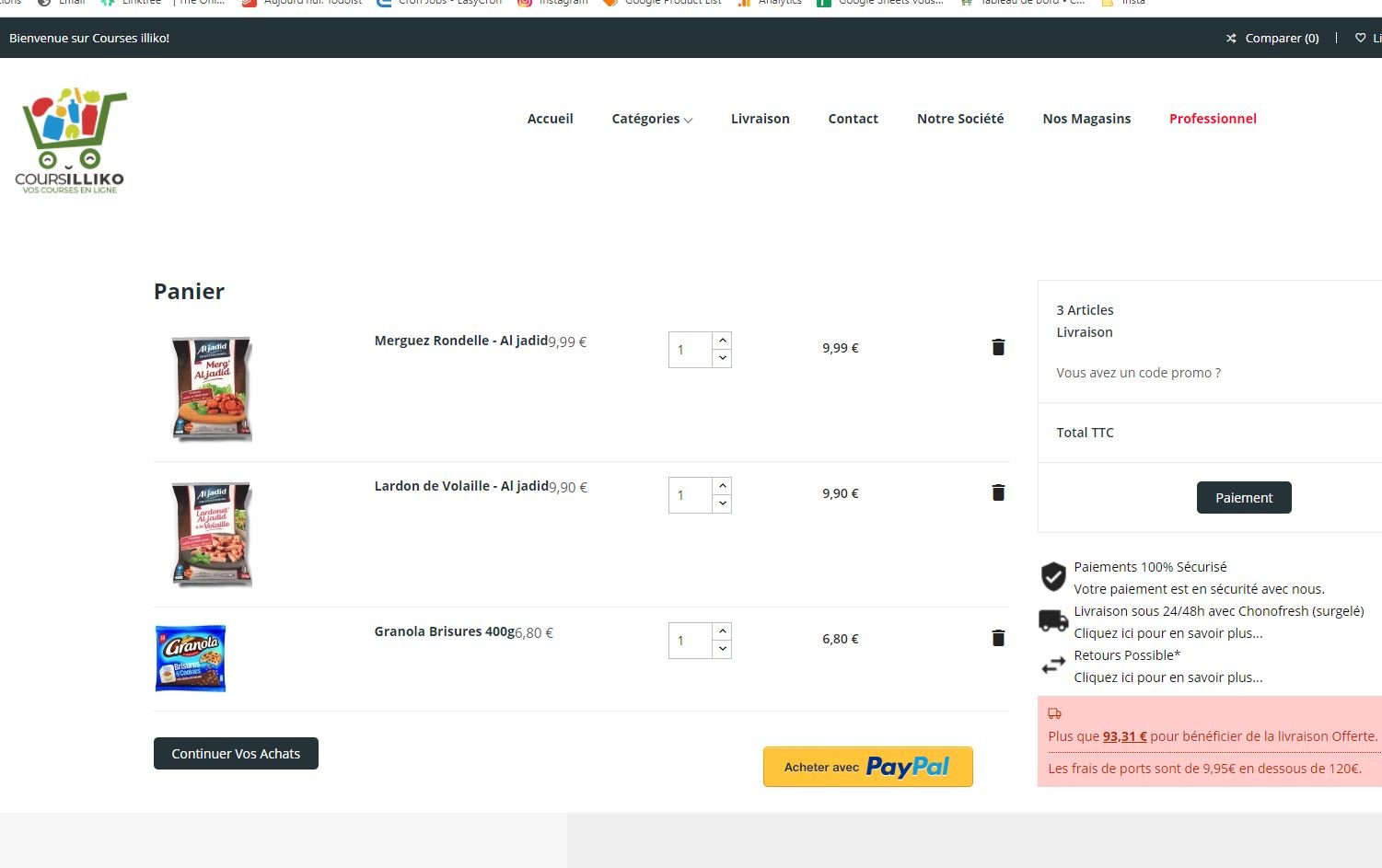Viewport: 1382px width, 868px height.
Task: Decrease Lardon de Volaille quantity with the down arrow
Action: (x=723, y=503)
